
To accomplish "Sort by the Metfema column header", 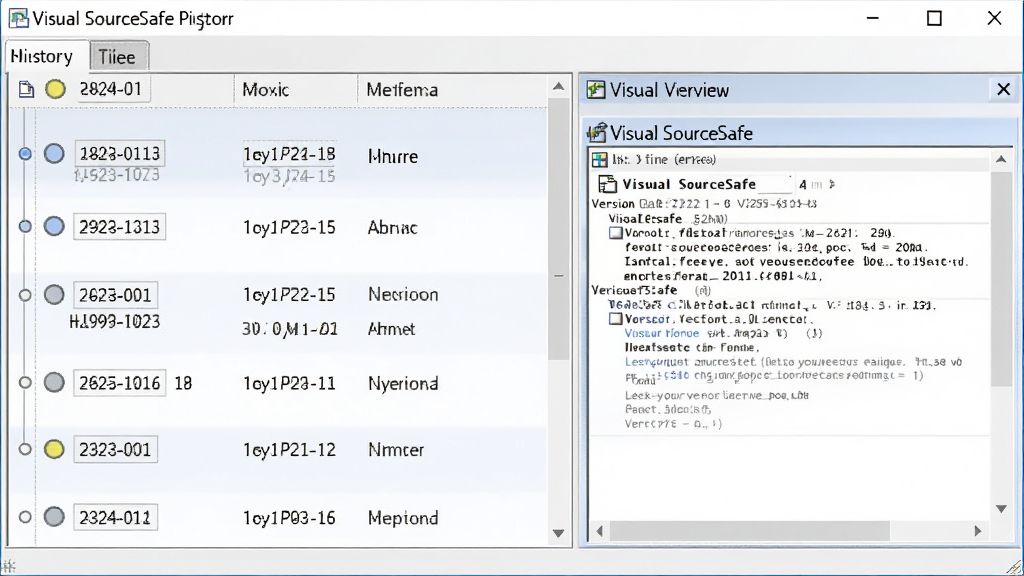I will tap(402, 89).
